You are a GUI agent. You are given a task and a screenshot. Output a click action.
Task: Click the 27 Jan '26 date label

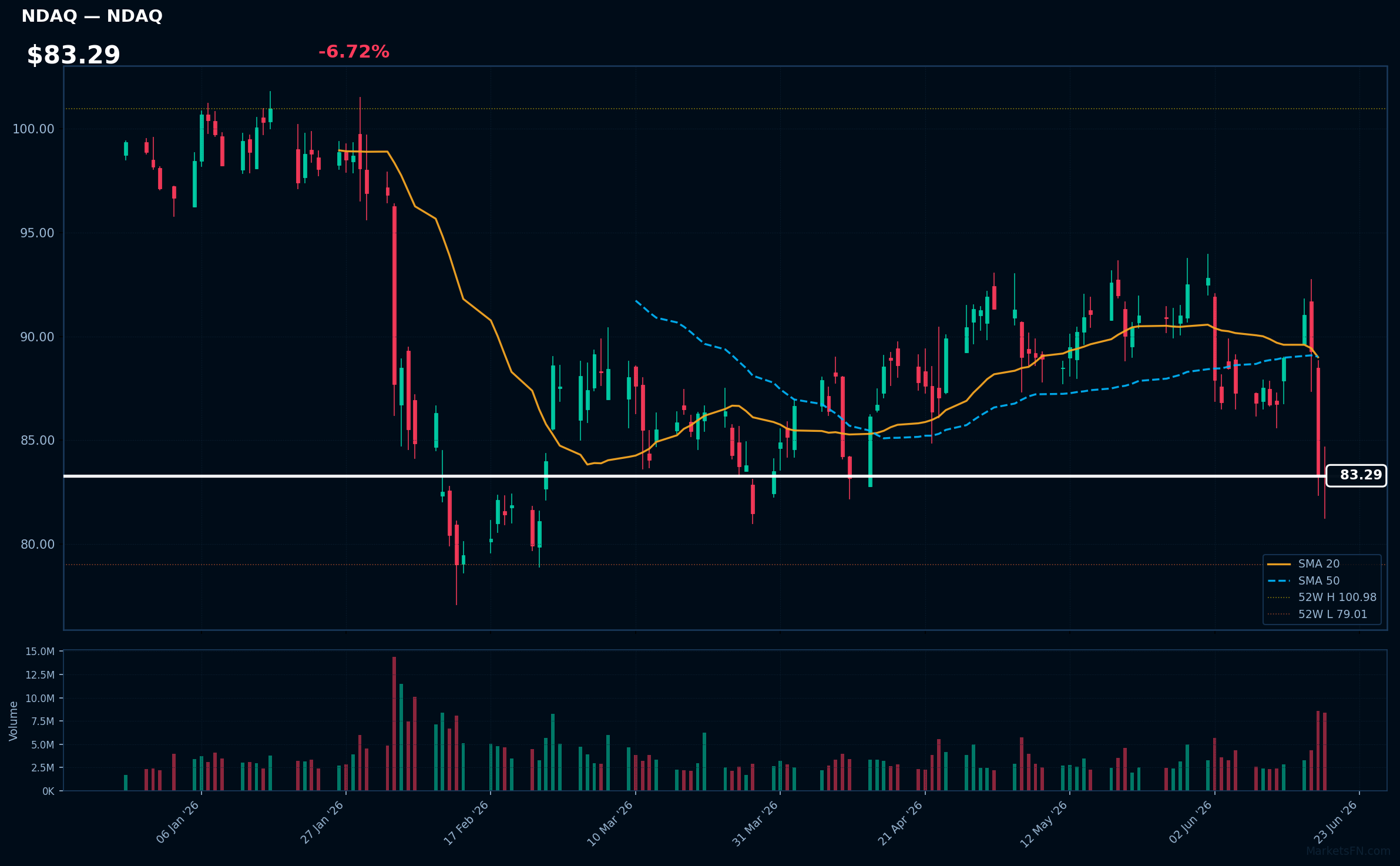(x=322, y=823)
